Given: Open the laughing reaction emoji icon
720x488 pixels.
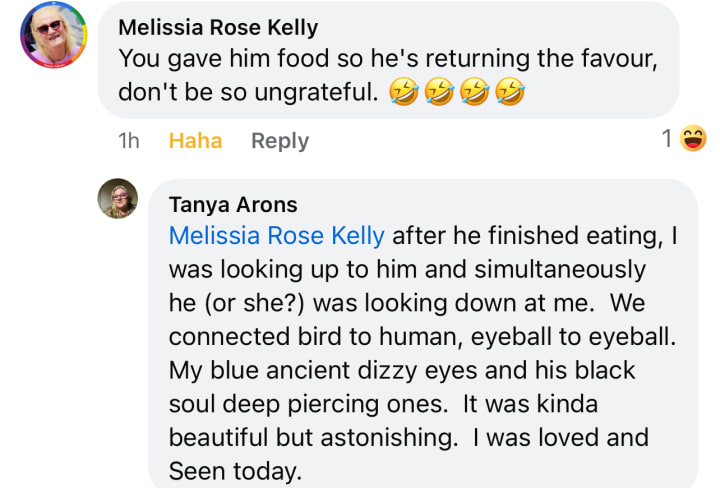Looking at the screenshot, I should point(692,140).
